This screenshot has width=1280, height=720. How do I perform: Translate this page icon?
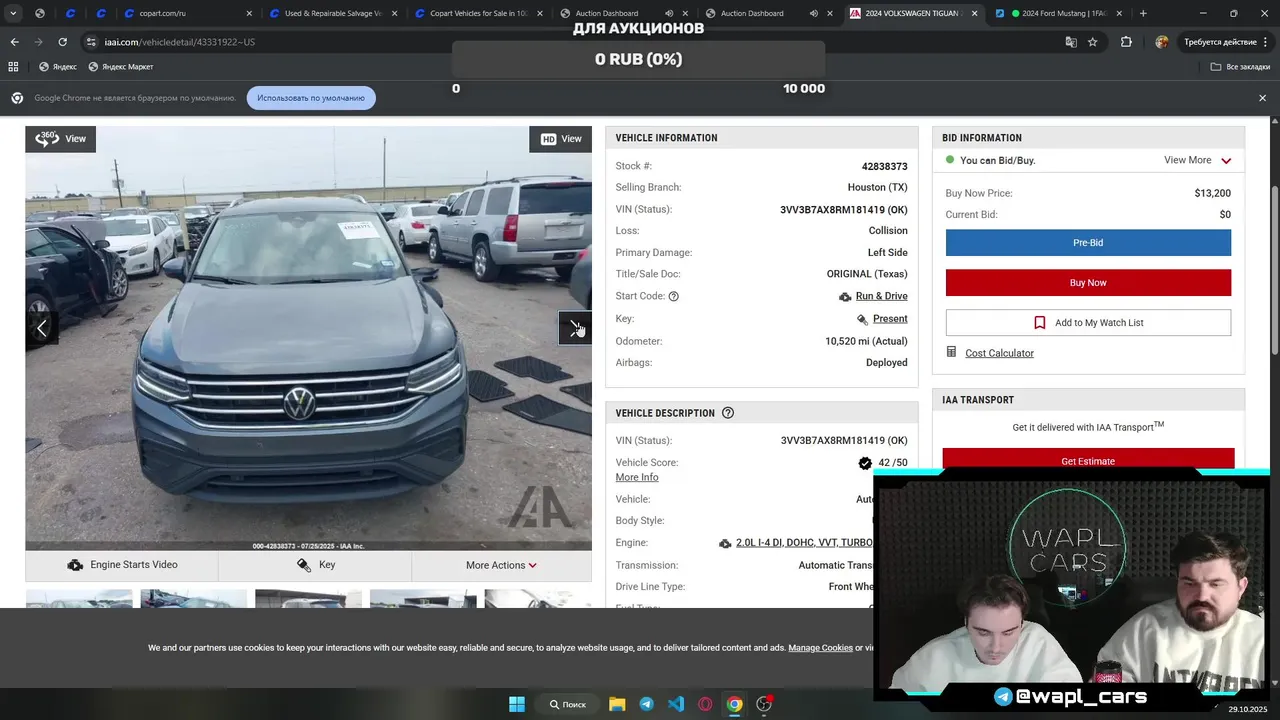1071,42
